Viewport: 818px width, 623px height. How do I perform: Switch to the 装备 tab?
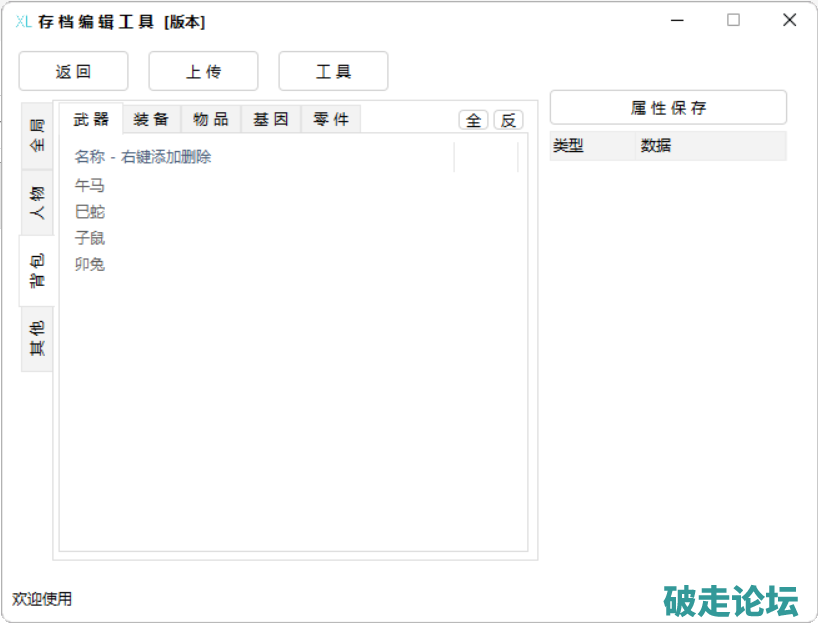coord(151,119)
